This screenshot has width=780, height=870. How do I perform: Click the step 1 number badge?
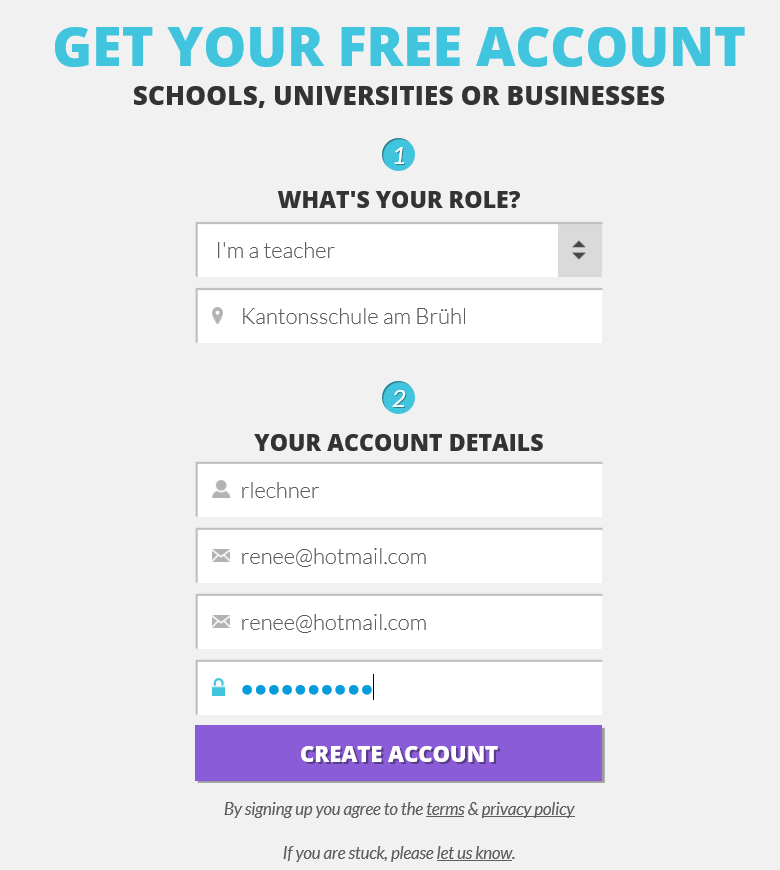[x=398, y=155]
